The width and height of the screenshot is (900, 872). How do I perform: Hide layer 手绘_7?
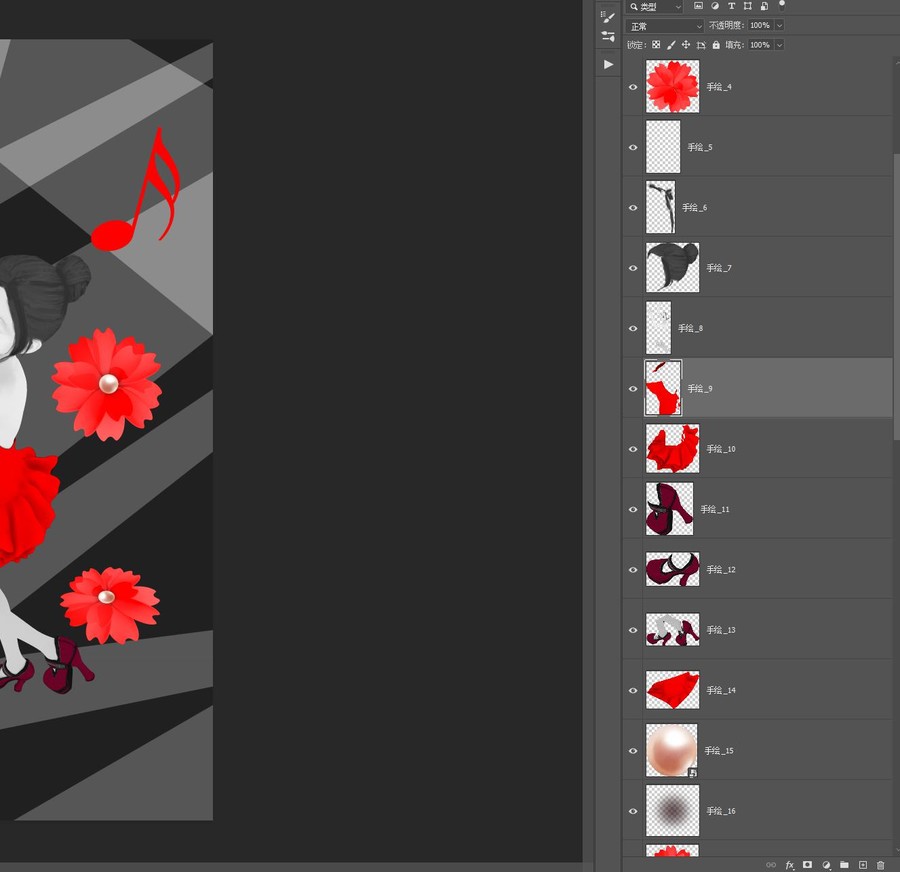click(633, 268)
